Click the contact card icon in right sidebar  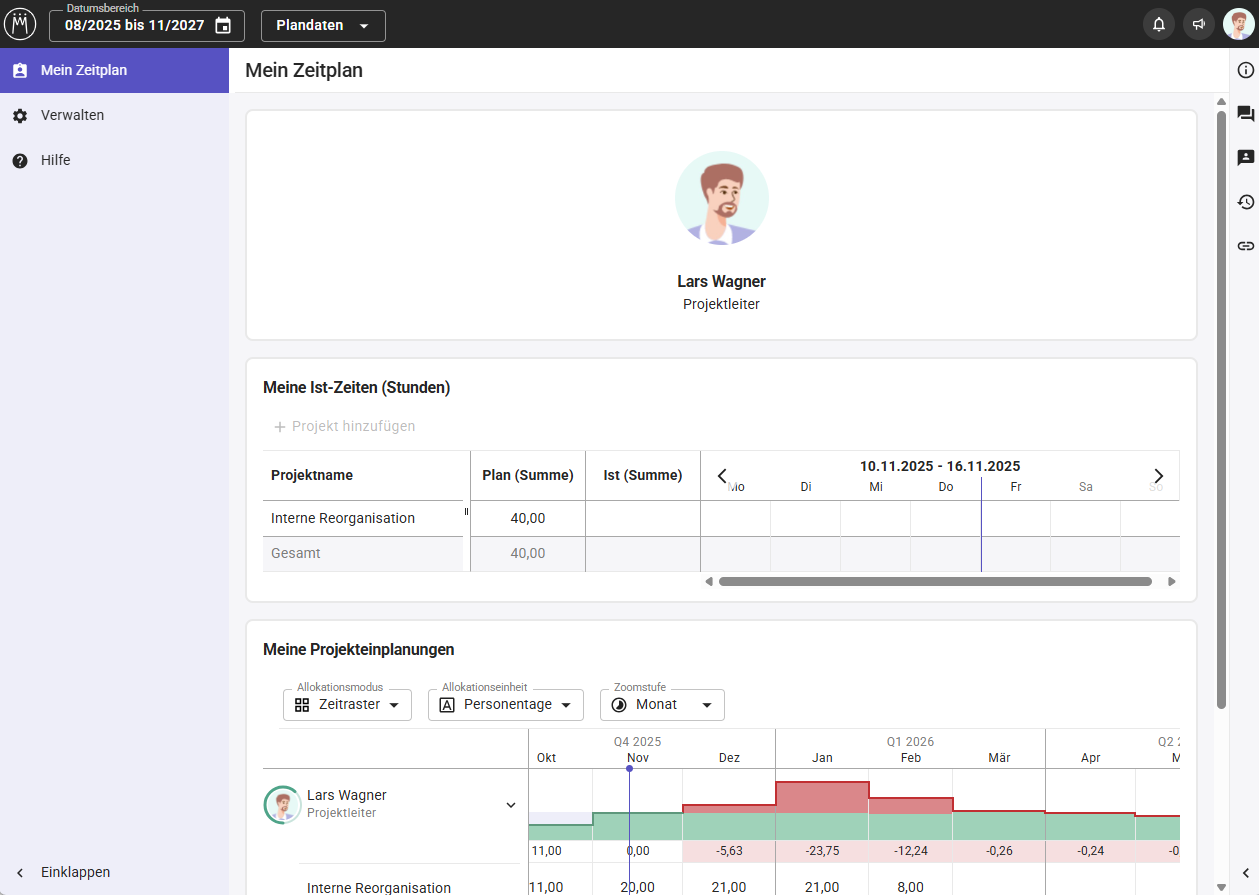pyautogui.click(x=1245, y=158)
